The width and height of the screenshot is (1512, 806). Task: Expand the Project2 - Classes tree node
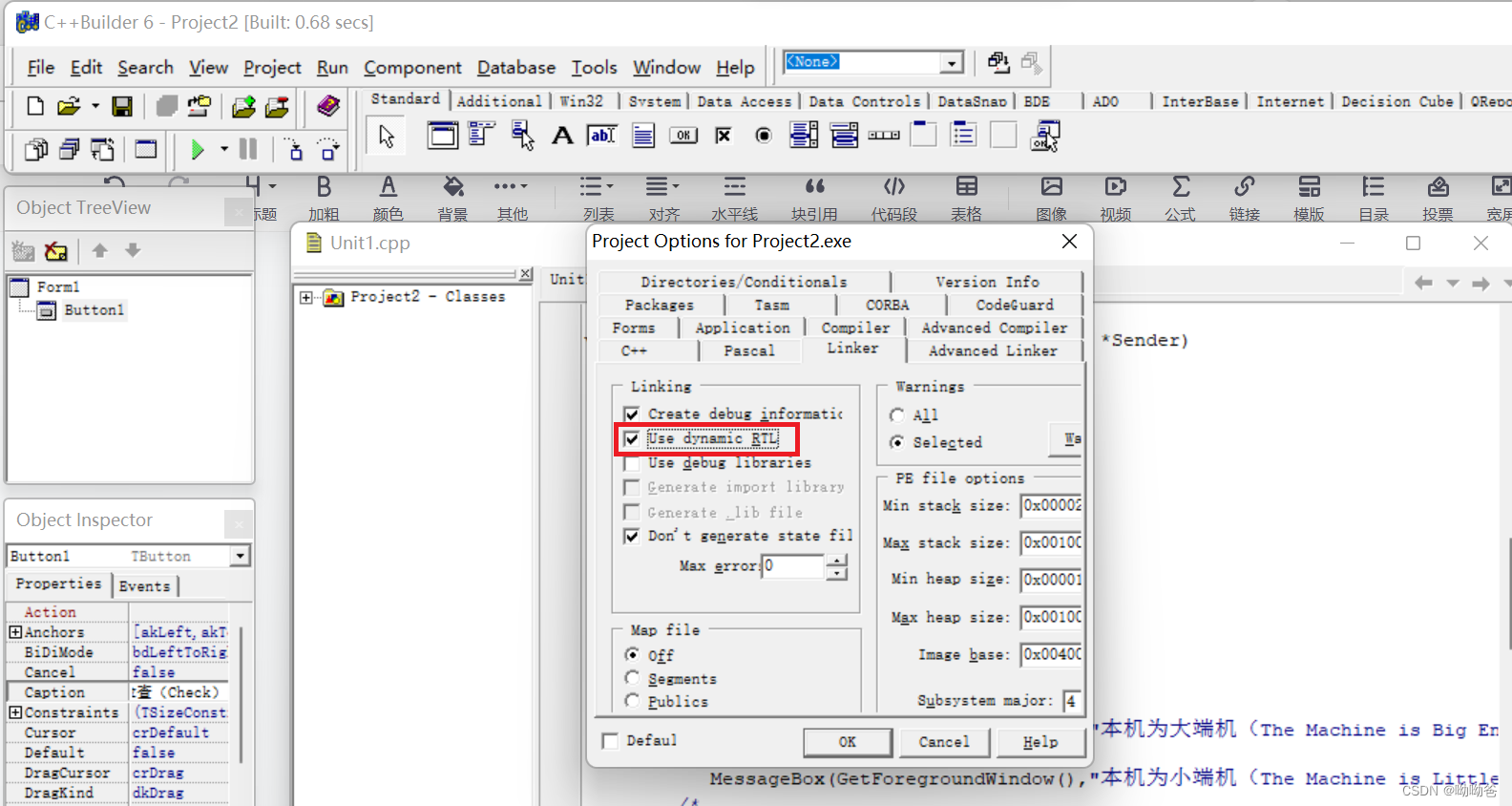(305, 298)
